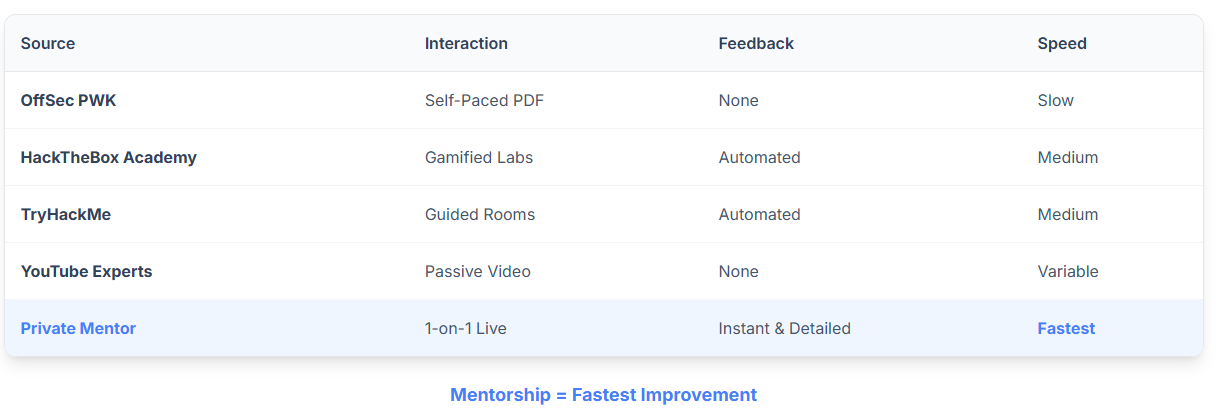Click the Speed column header

[x=1062, y=43]
